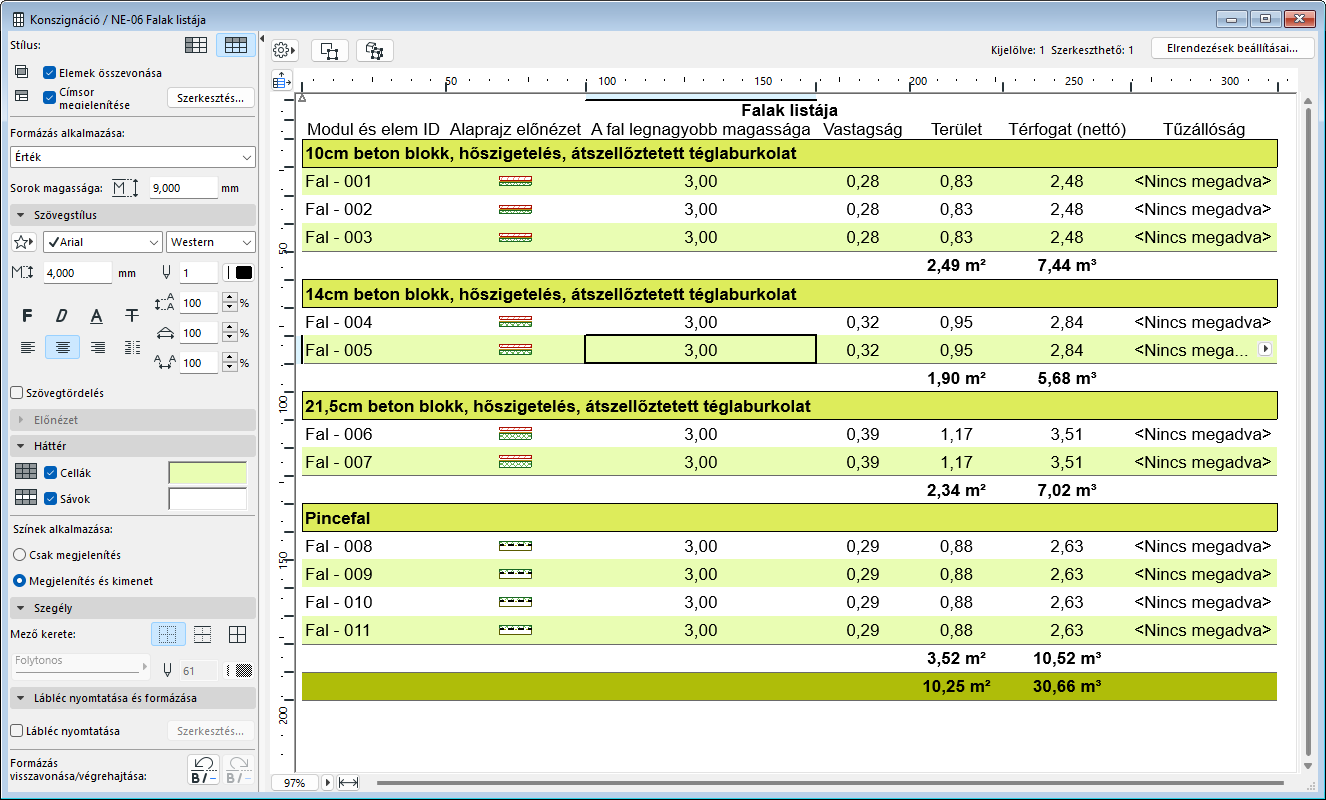Select in 3D view toolbar icon
The height and width of the screenshot is (800, 1326).
[375, 51]
